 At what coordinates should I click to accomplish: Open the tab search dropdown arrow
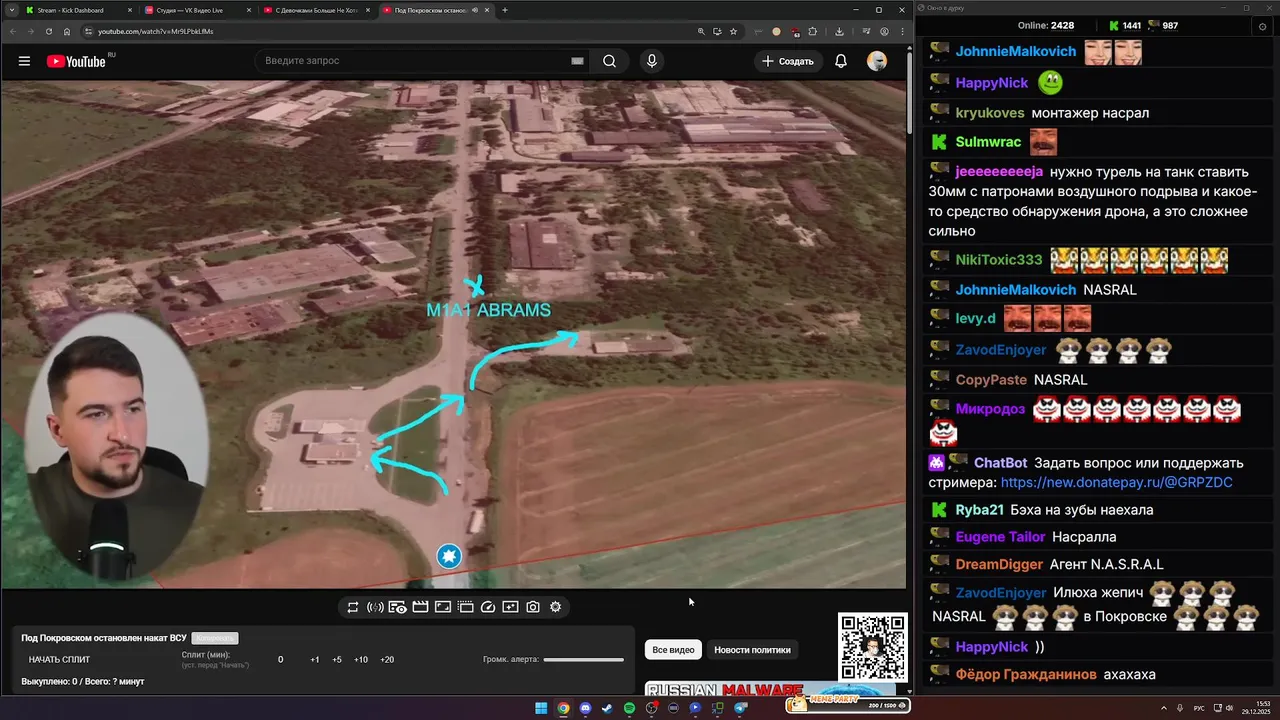point(10,10)
